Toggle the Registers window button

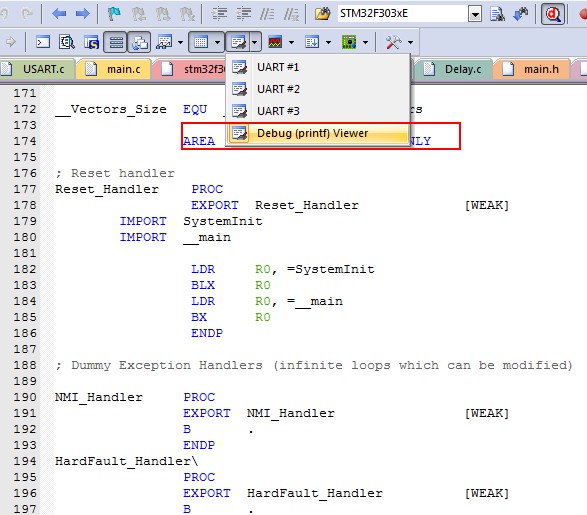coord(115,42)
